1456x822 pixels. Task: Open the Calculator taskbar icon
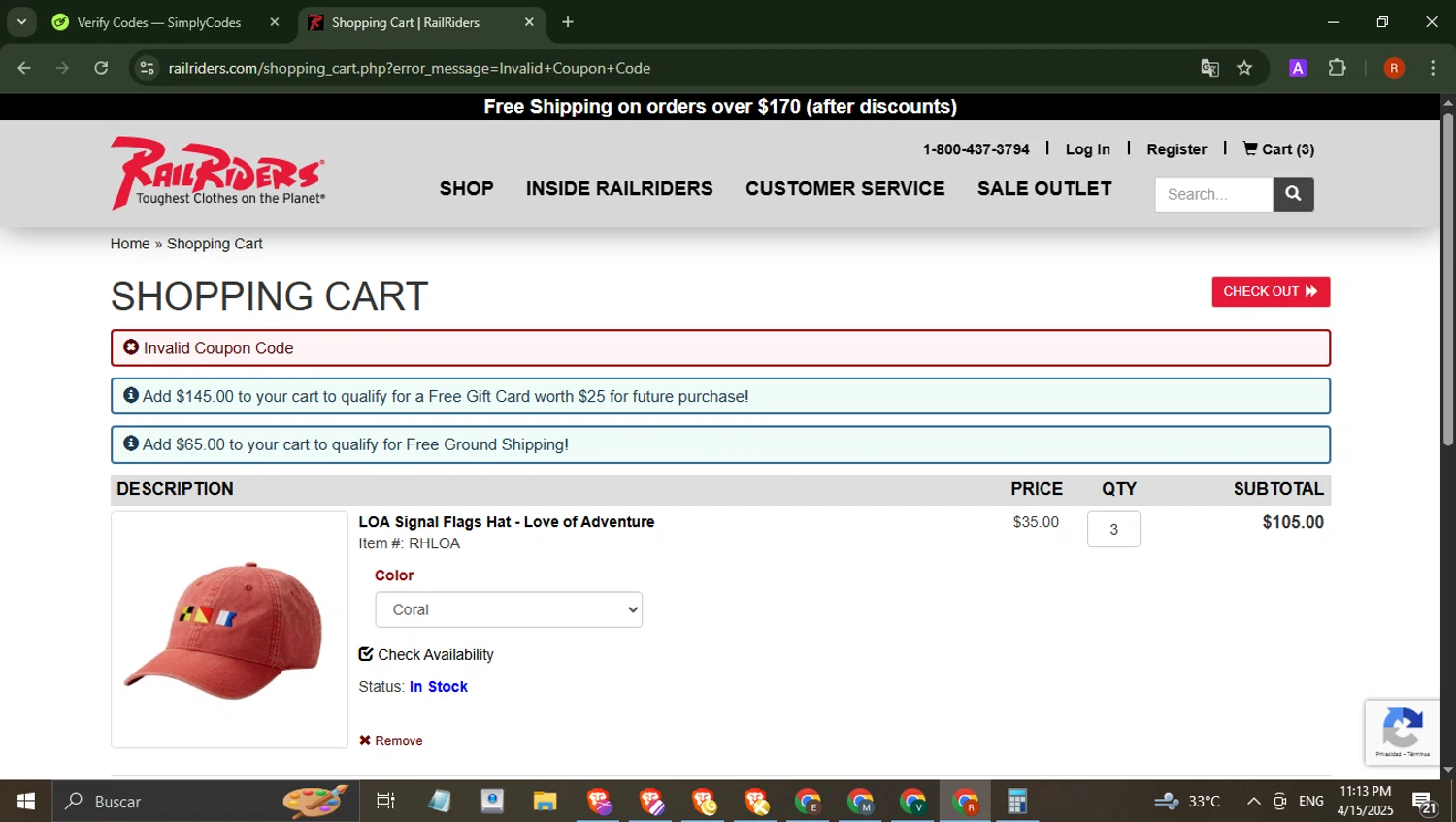(1016, 802)
